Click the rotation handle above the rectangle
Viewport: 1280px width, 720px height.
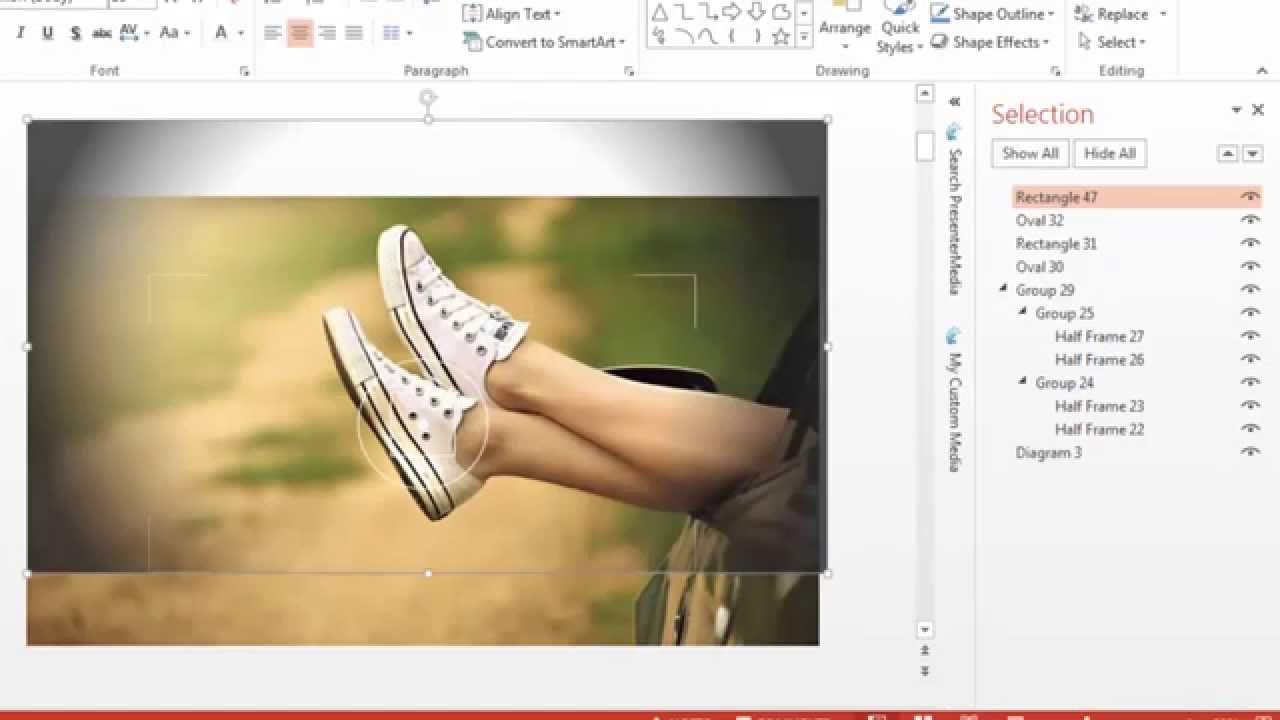428,97
